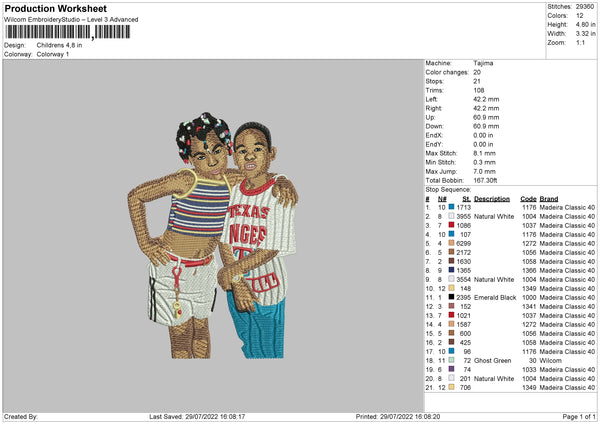The height and width of the screenshot is (424, 600).
Task: Click the black swatch in stop row 11
Action: click(x=451, y=297)
